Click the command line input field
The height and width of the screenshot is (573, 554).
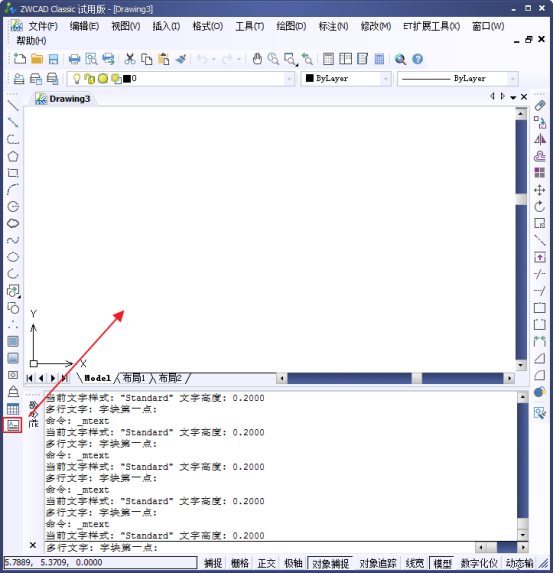(x=259, y=547)
